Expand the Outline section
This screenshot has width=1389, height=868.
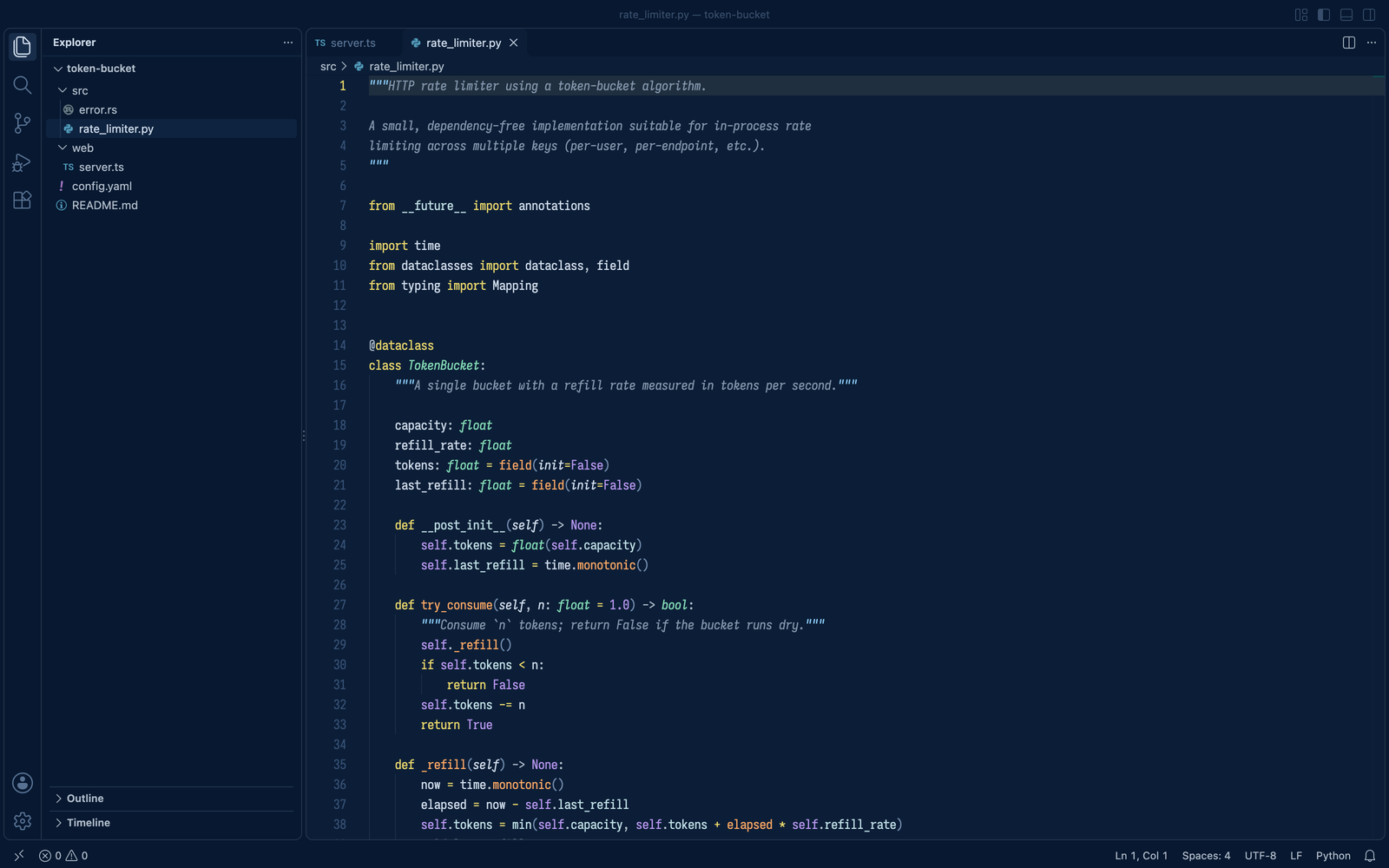point(172,799)
